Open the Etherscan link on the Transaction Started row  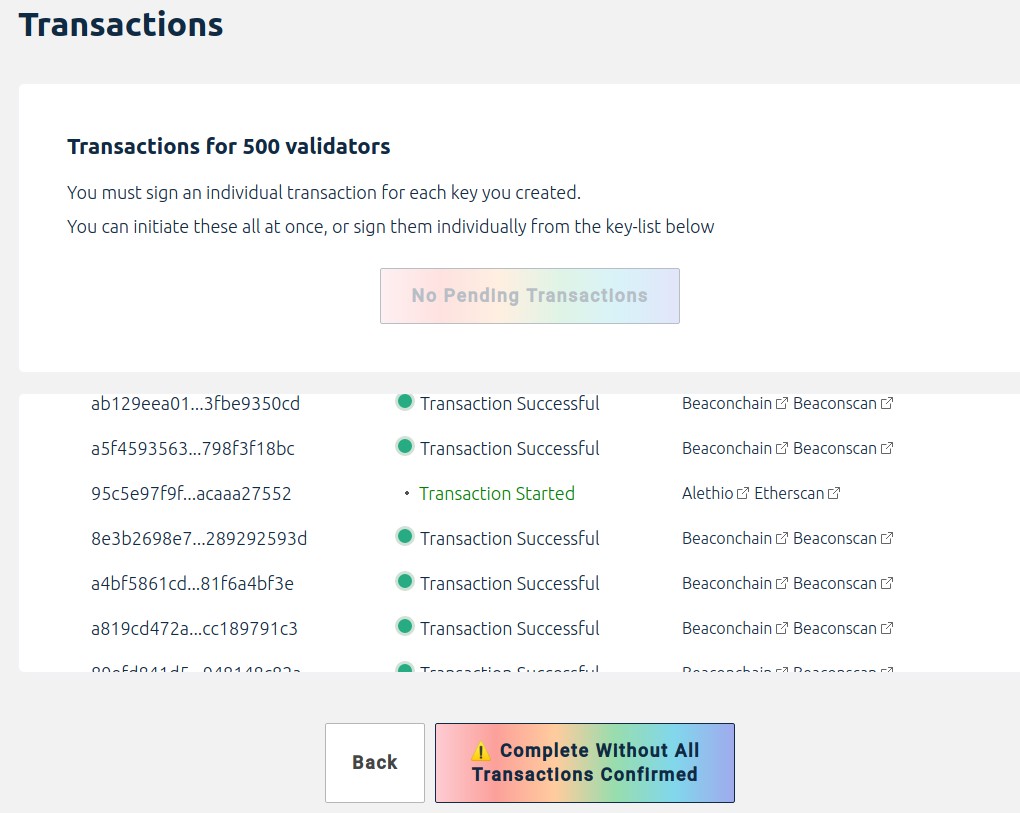pyautogui.click(x=799, y=493)
